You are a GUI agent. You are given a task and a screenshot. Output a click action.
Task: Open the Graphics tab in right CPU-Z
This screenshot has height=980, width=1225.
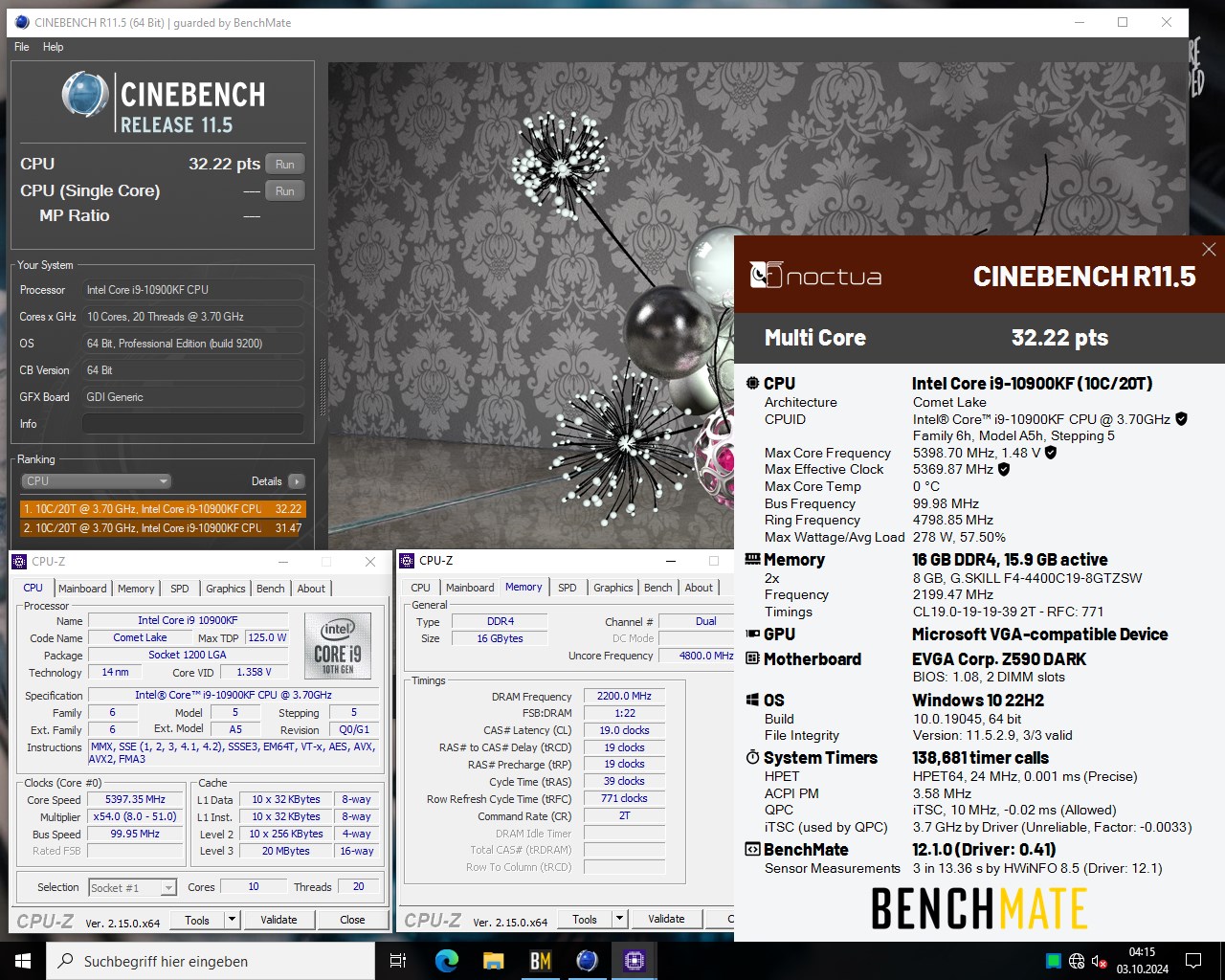point(613,588)
